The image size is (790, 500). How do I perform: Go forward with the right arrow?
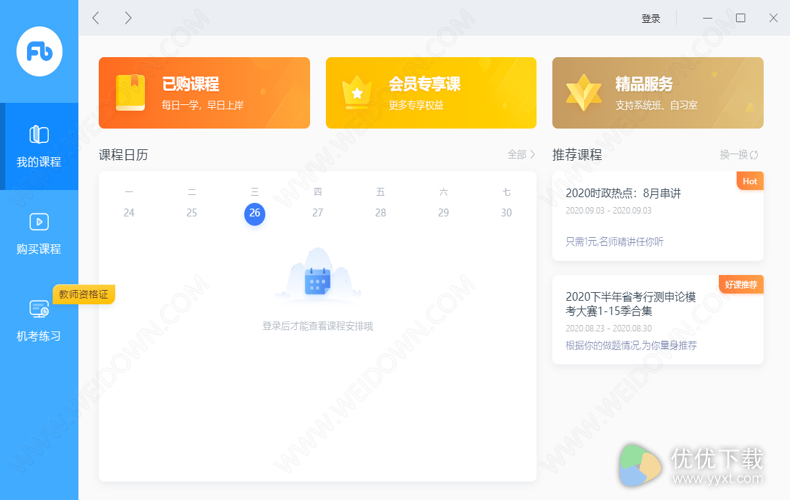click(x=128, y=18)
